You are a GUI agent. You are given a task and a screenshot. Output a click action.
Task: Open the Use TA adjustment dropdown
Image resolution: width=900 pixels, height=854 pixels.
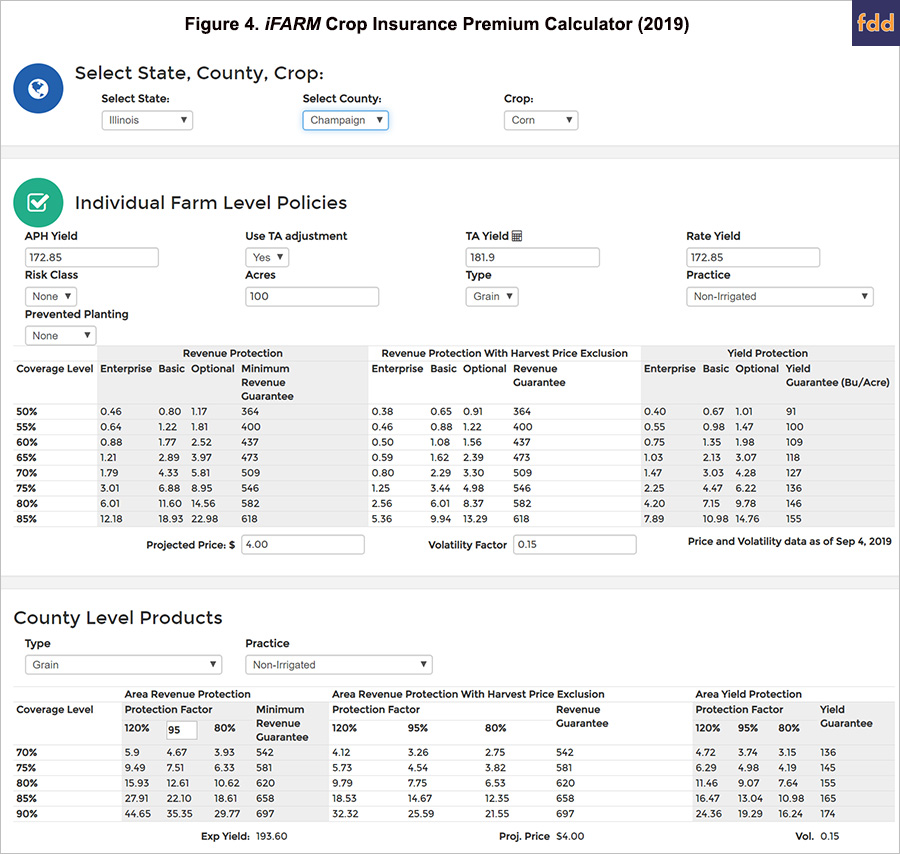(267, 257)
